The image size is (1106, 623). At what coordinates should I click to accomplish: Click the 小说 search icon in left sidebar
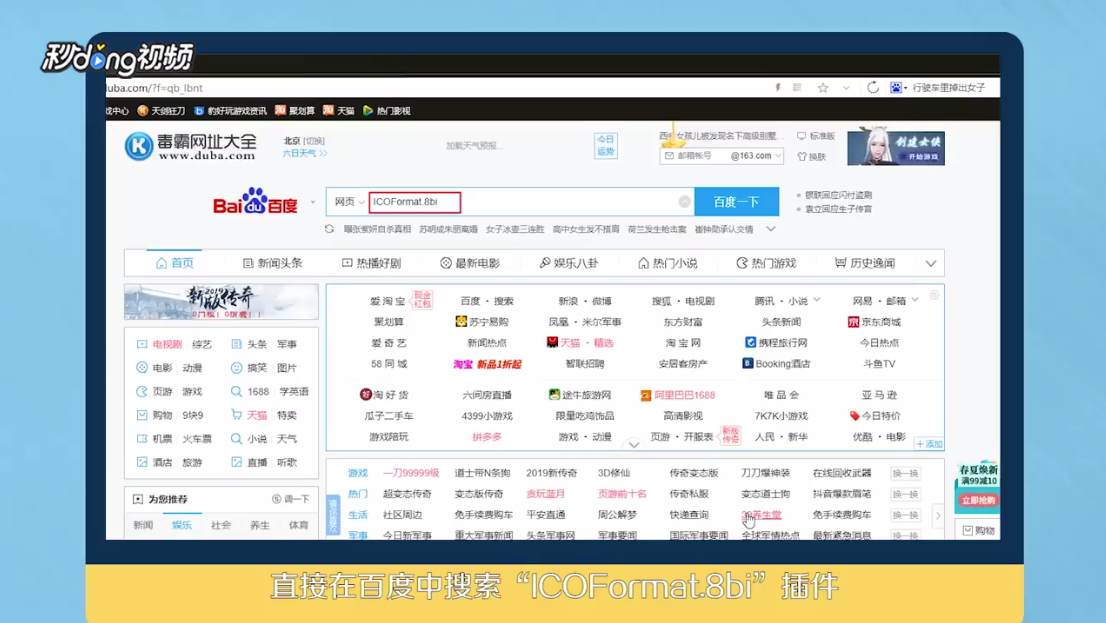236,439
